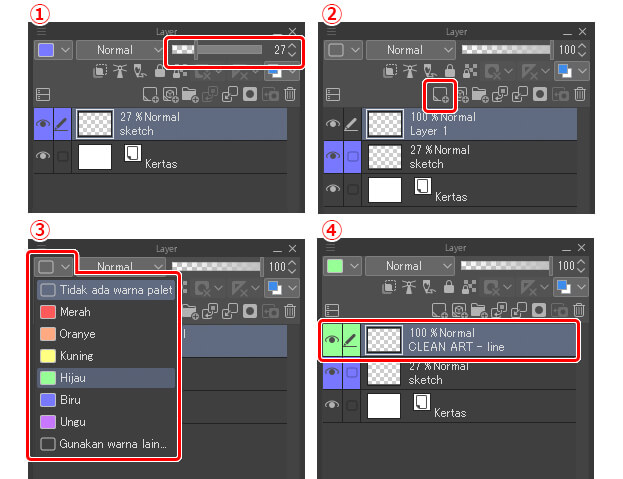This screenshot has width=623, height=479.
Task: Click Set as Reference Layer lighthouse icon in panel 4
Action: tap(408, 287)
